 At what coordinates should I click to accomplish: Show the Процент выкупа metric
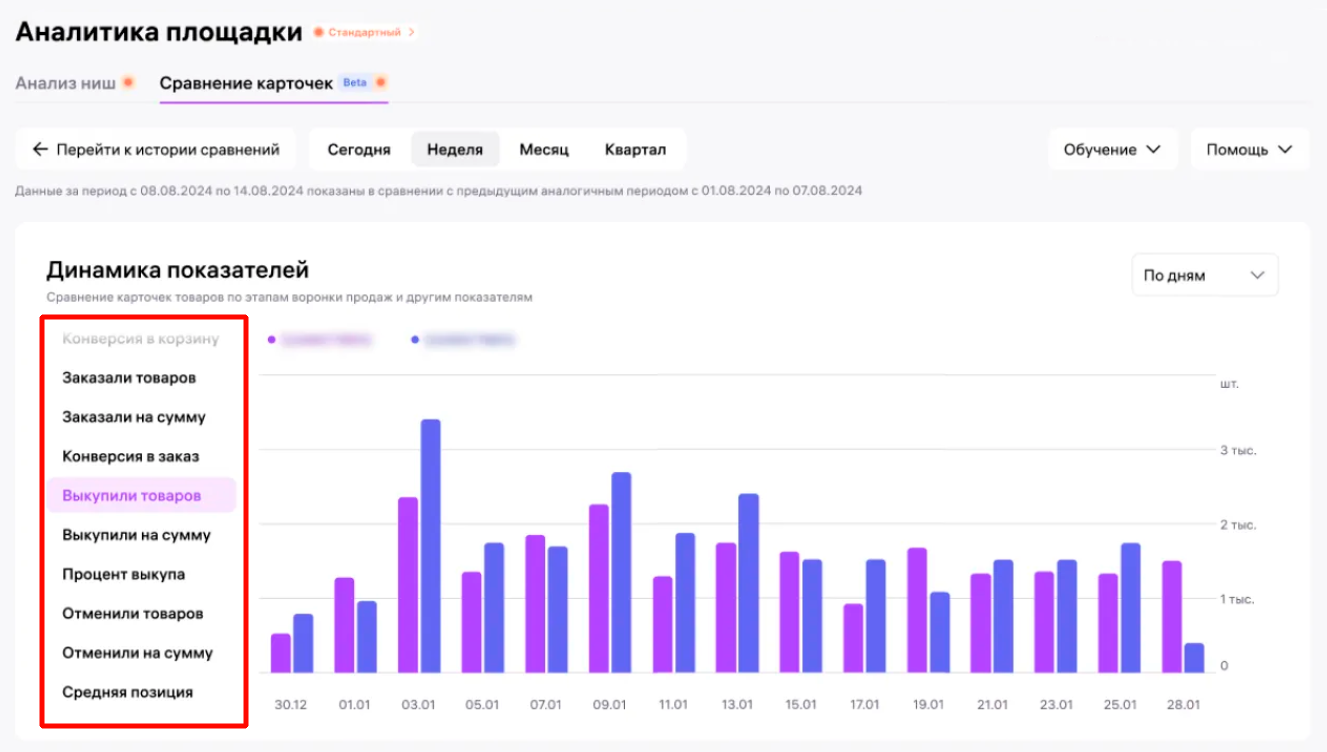123,574
